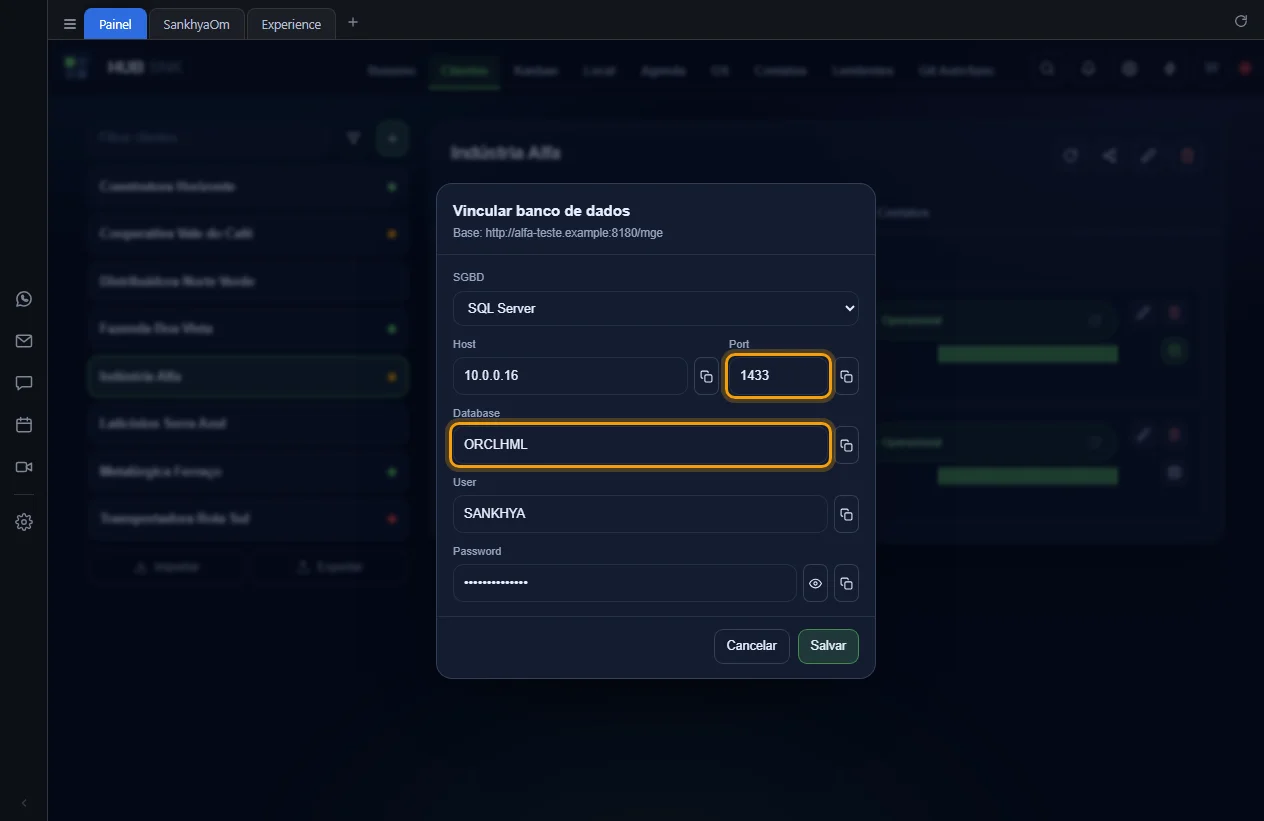This screenshot has width=1264, height=821.
Task: Open the video camera icon in the sidebar
Action: pyautogui.click(x=24, y=467)
